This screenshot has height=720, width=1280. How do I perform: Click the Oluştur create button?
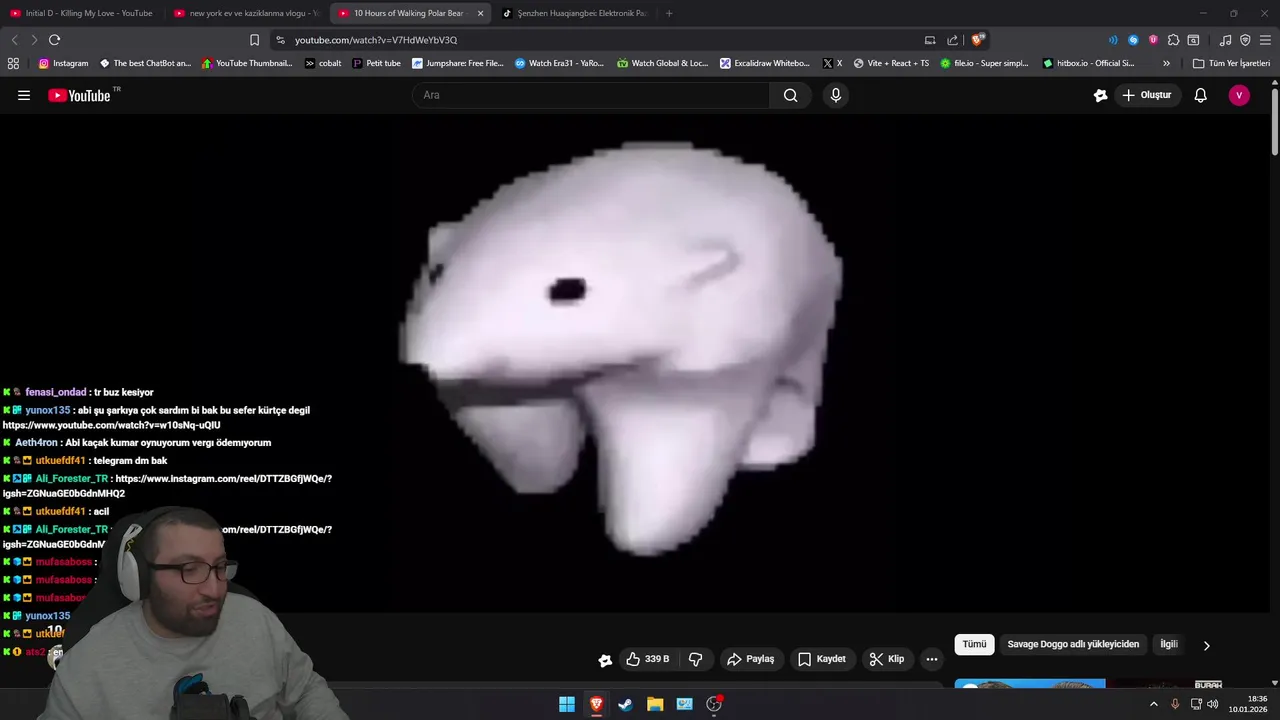click(1148, 95)
